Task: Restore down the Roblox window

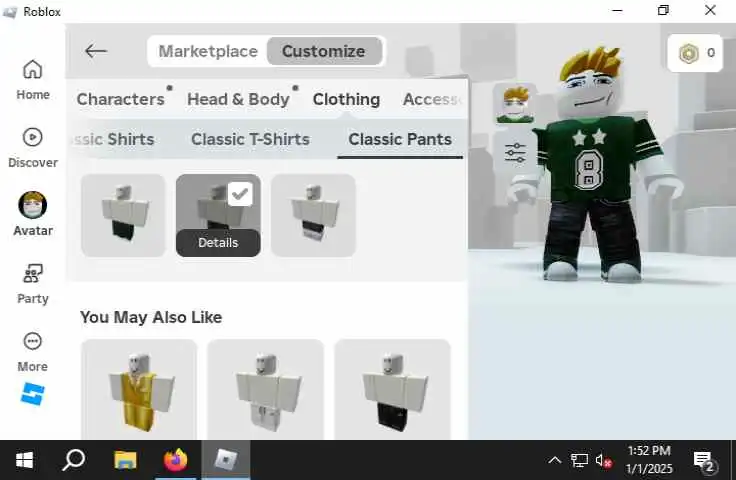Action: pos(663,10)
